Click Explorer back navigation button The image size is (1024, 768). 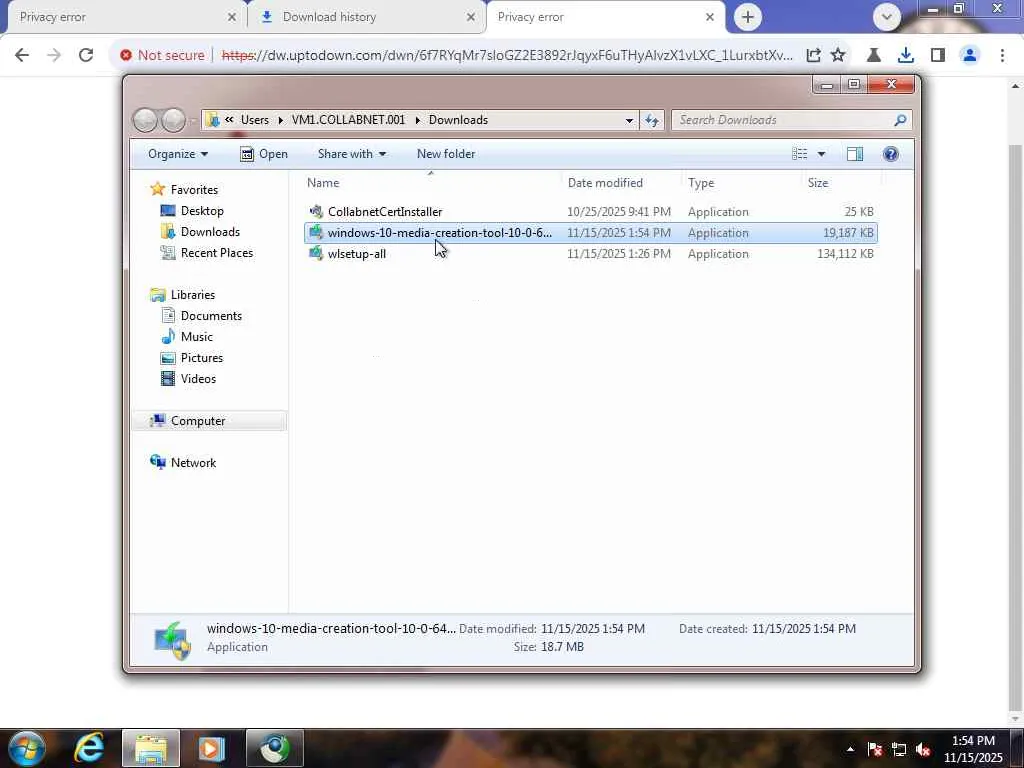[145, 120]
